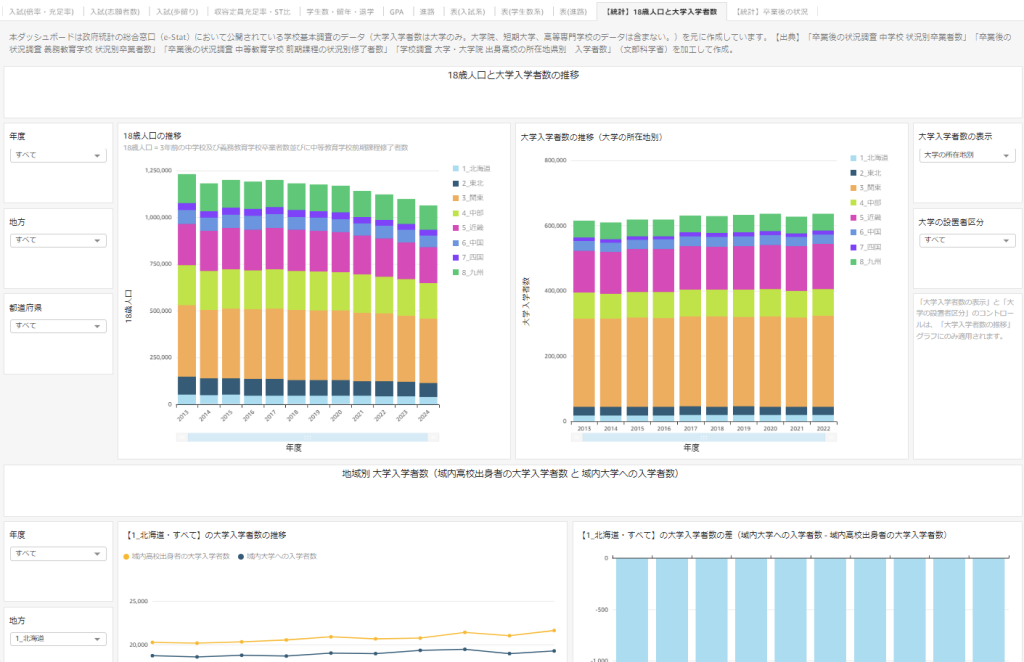
Task: Open the 大学入学者数の表示 dropdown
Action: click(966, 156)
